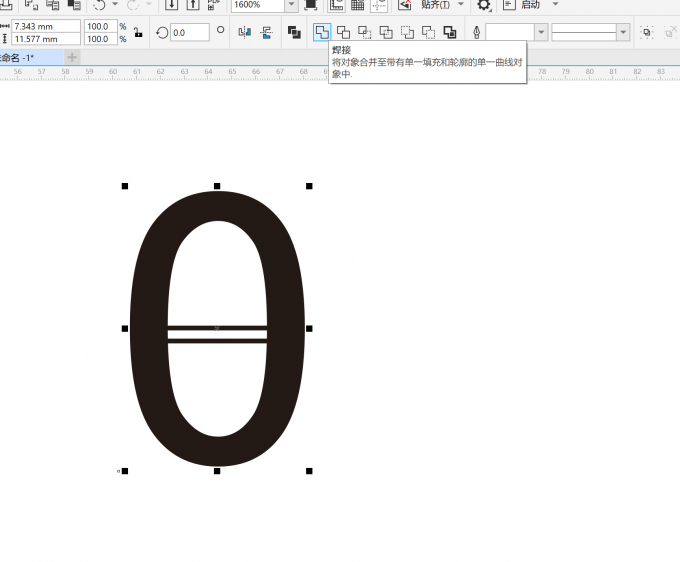Expand the 1600% zoom level dropdown
Screen dimensions: 680x562
pos(291,5)
